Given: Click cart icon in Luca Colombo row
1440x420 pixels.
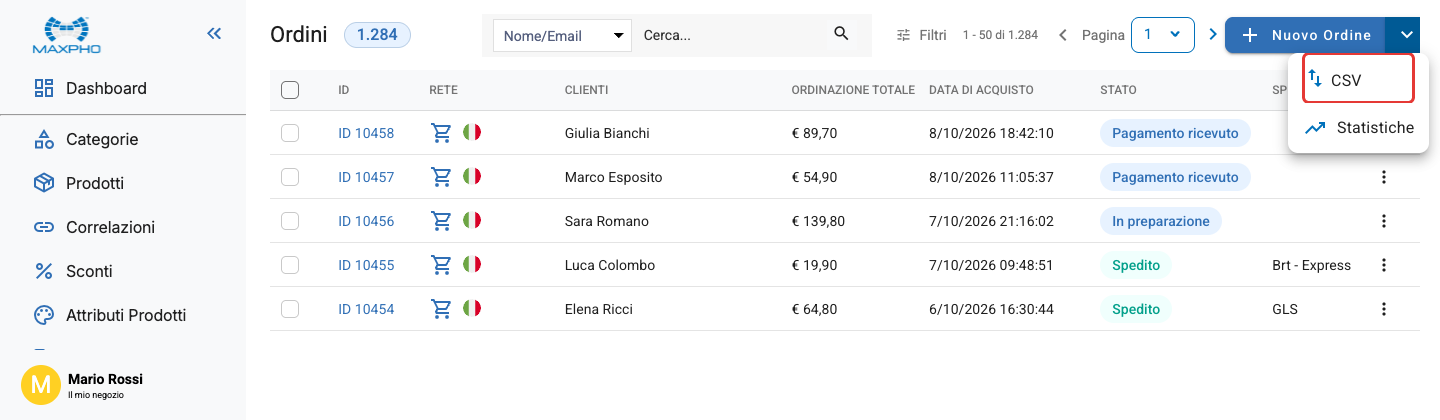Looking at the screenshot, I should pos(440,265).
